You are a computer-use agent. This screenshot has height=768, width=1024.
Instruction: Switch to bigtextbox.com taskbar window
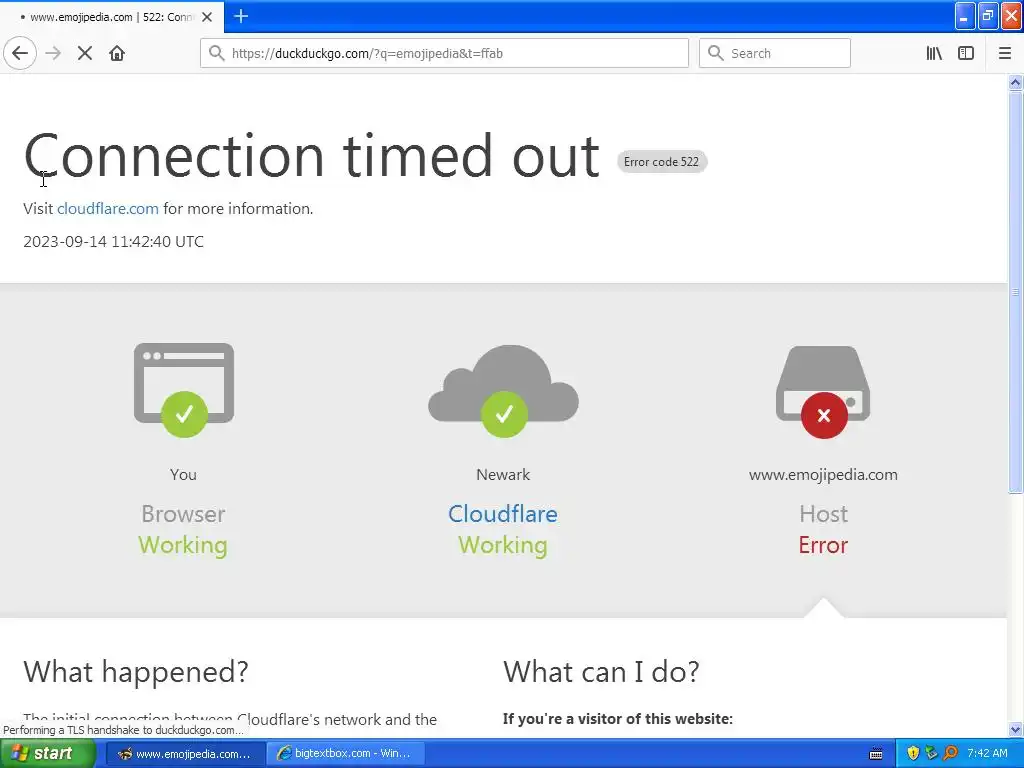345,754
